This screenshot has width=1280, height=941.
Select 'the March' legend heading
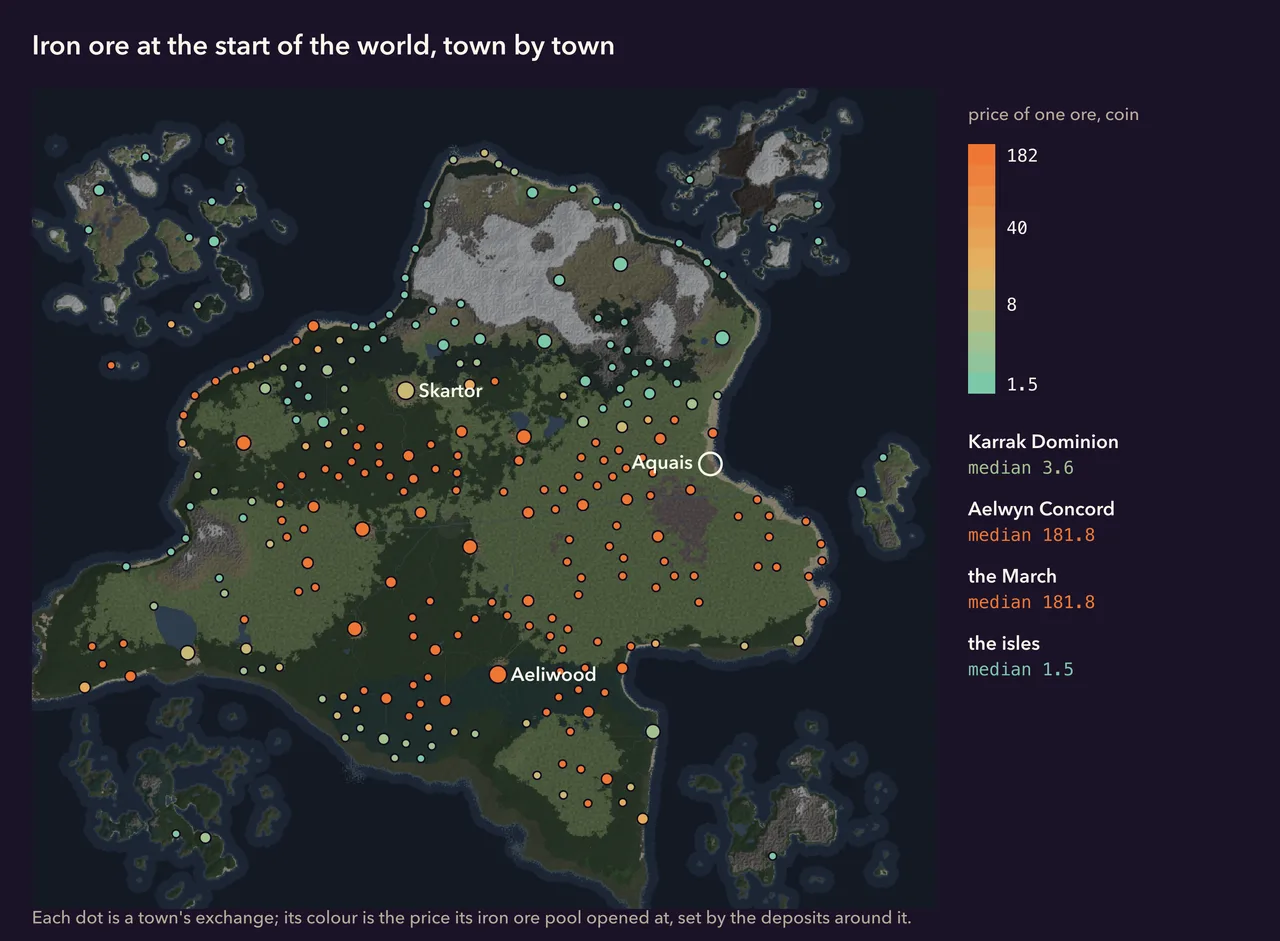tap(1012, 575)
